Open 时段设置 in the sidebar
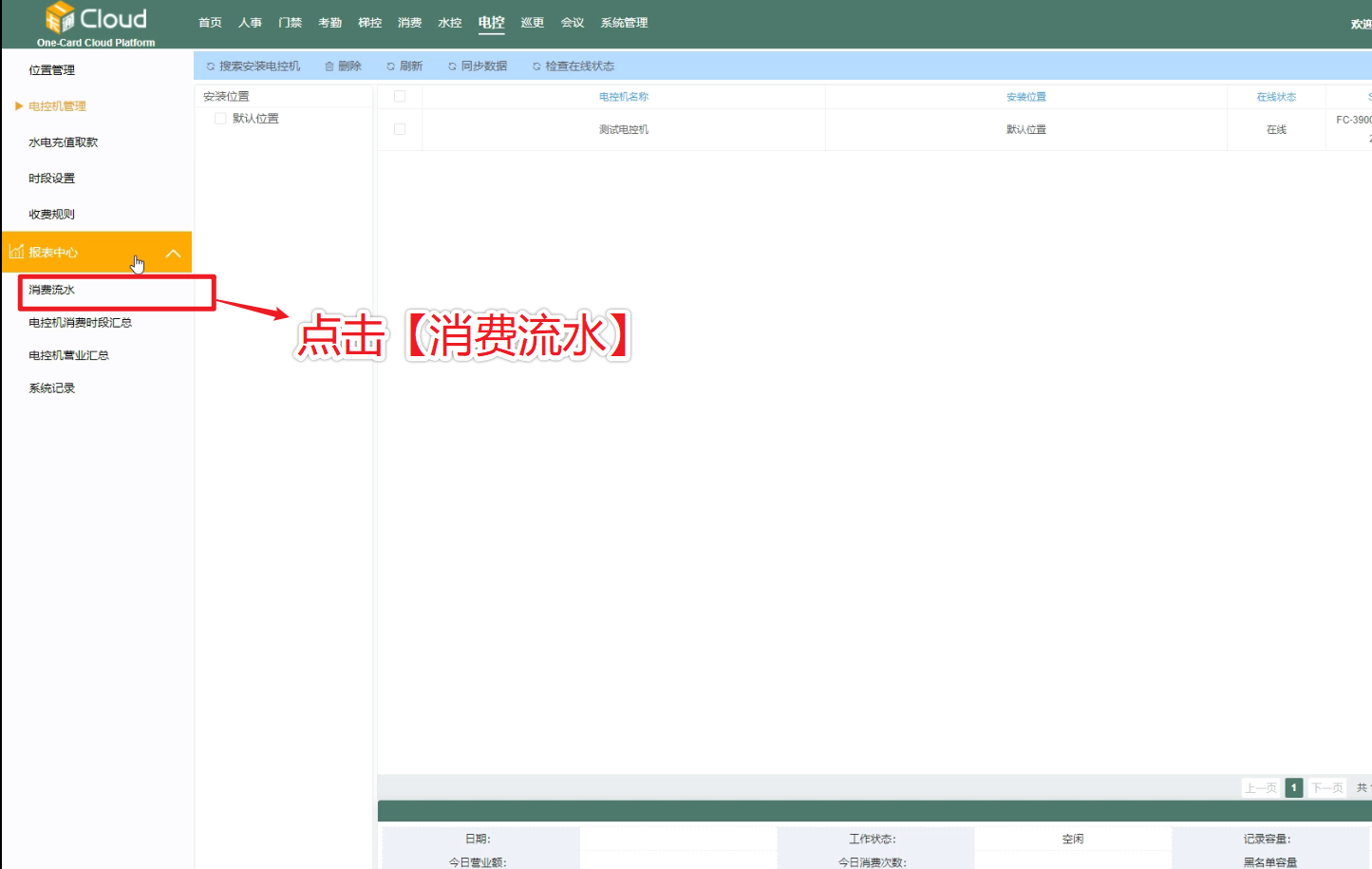1372x869 pixels. (x=52, y=179)
